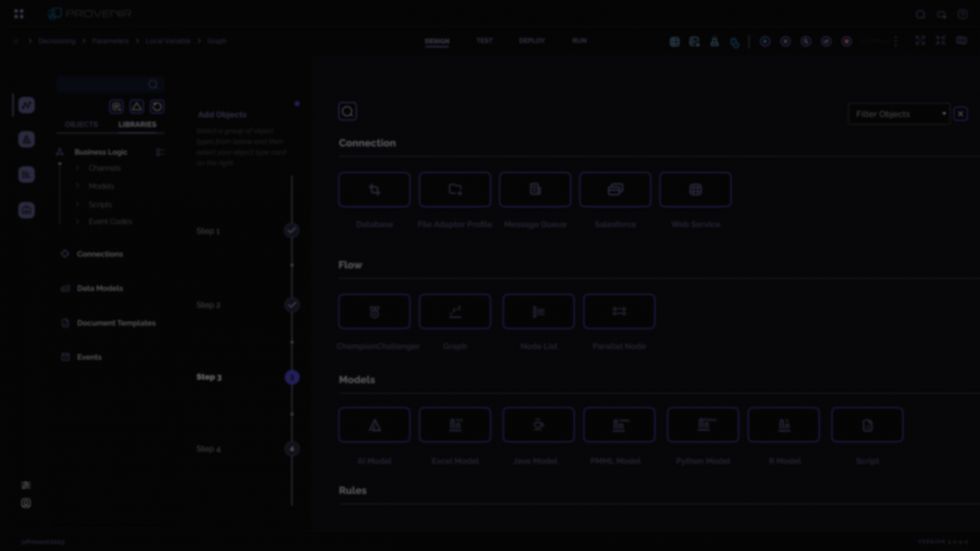
Task: Click the first left sidebar chart icon
Action: 26,105
